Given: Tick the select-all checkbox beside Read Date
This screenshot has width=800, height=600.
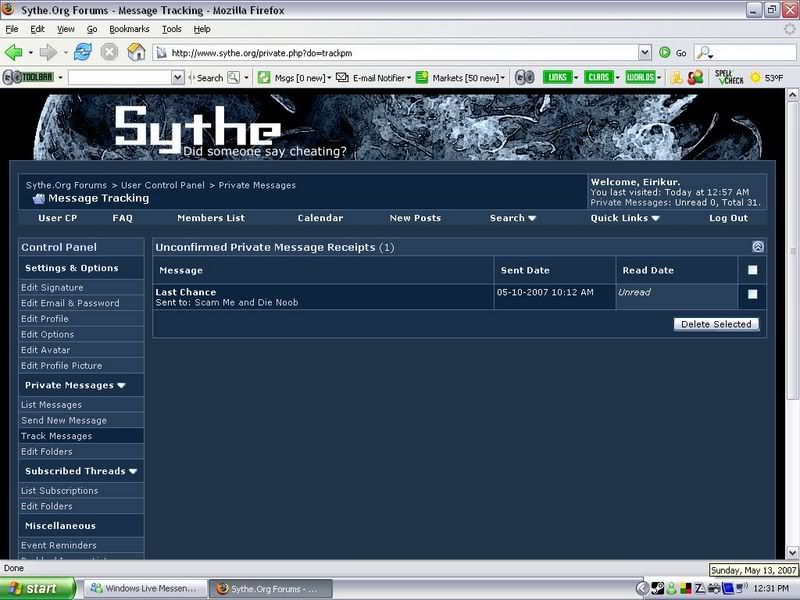Looking at the screenshot, I should click(753, 270).
